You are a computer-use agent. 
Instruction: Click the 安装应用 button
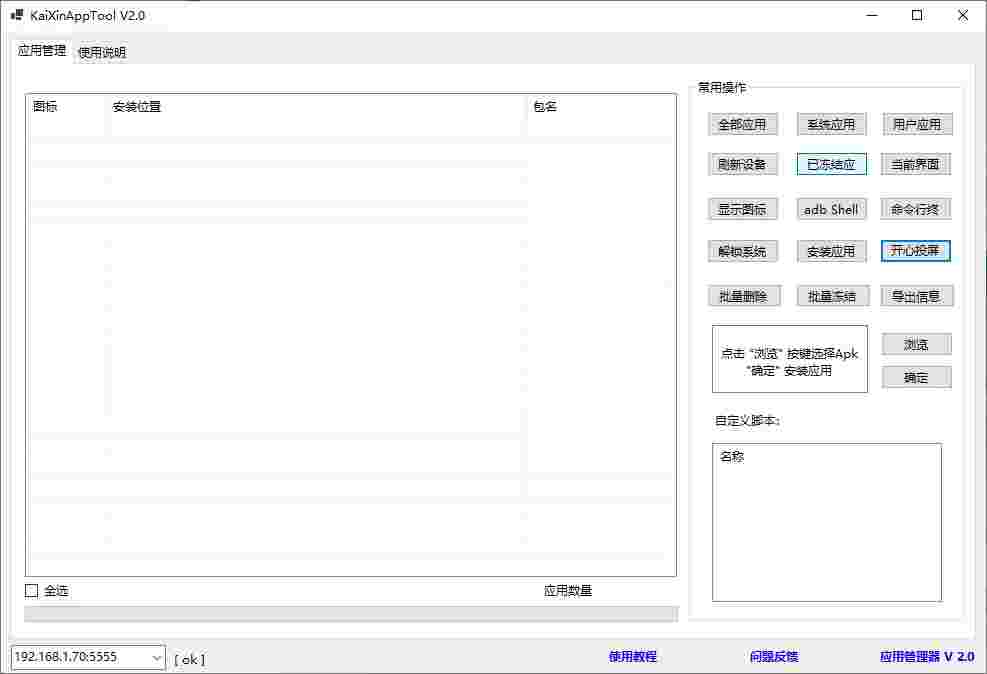(832, 252)
